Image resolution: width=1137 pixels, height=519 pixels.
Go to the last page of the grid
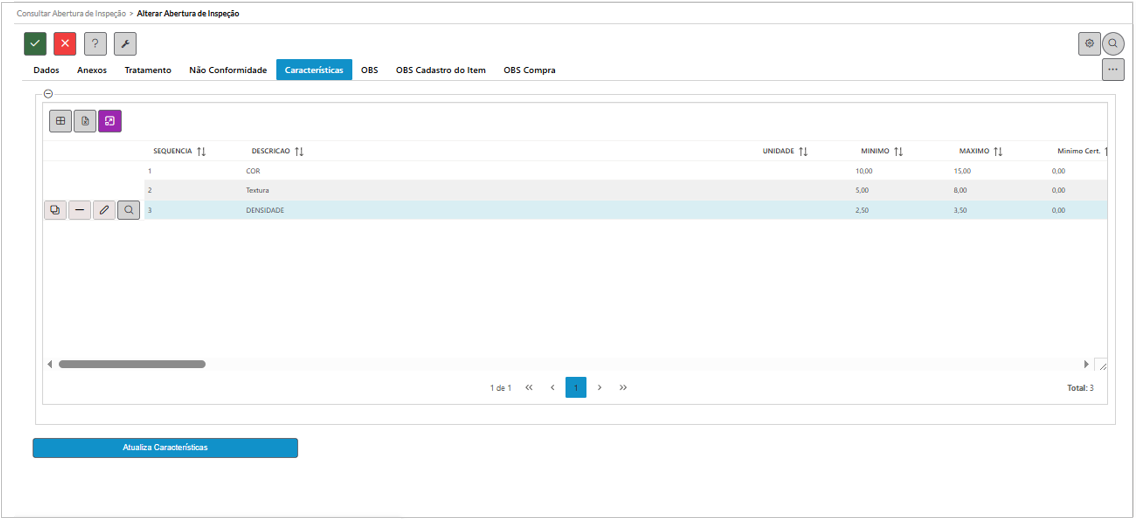pos(623,388)
